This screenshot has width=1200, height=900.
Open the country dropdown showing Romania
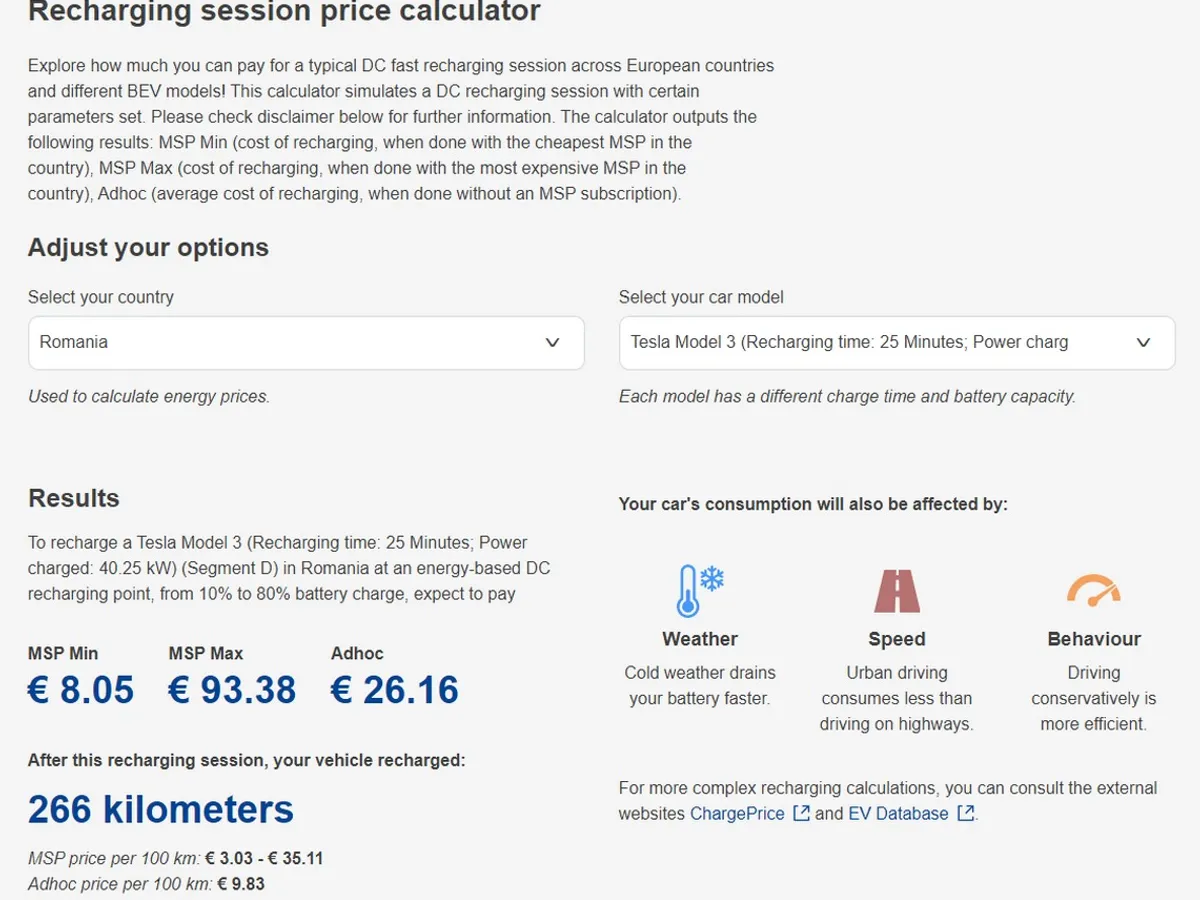point(306,343)
